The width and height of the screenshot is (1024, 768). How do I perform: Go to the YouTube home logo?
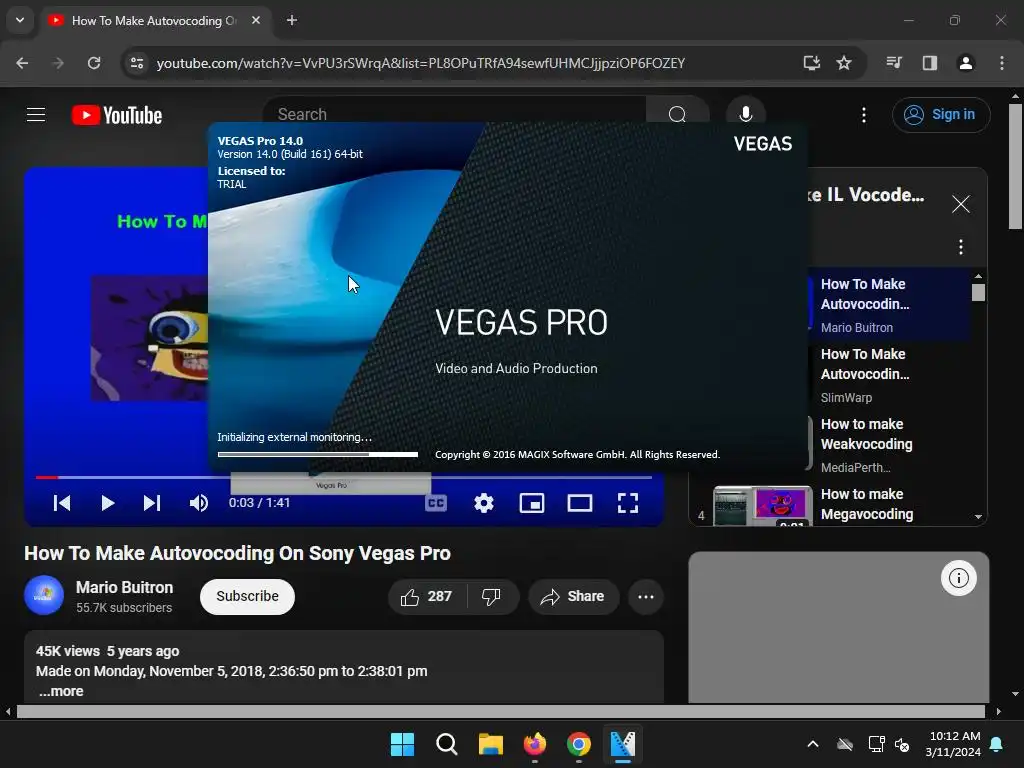pos(117,115)
